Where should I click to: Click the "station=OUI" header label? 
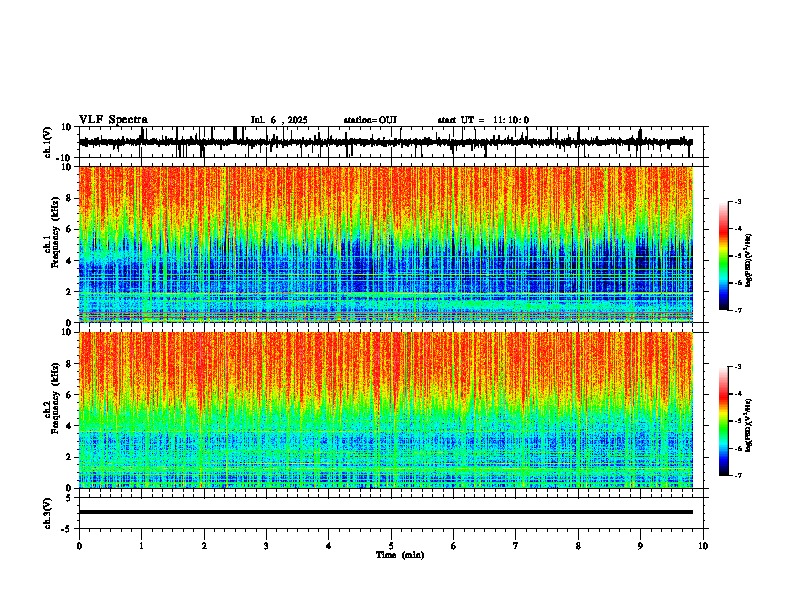[x=370, y=120]
